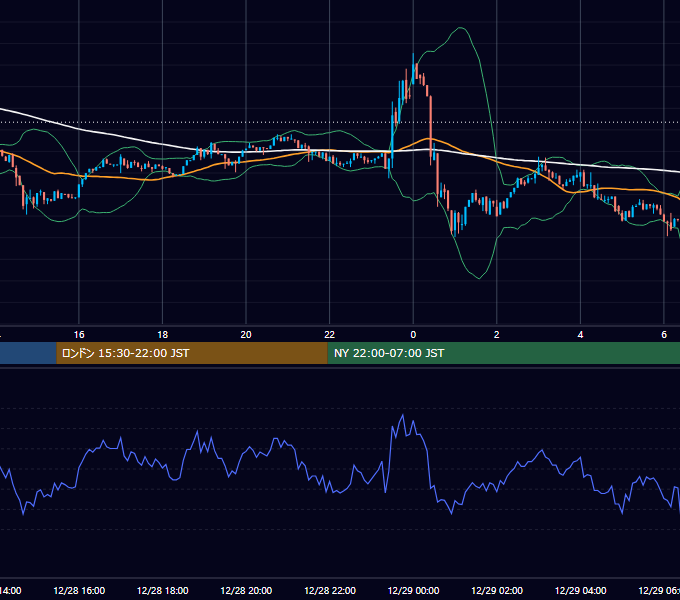
Task: Click the oscillator peak near 12/29 00:00
Action: pyautogui.click(x=403, y=416)
